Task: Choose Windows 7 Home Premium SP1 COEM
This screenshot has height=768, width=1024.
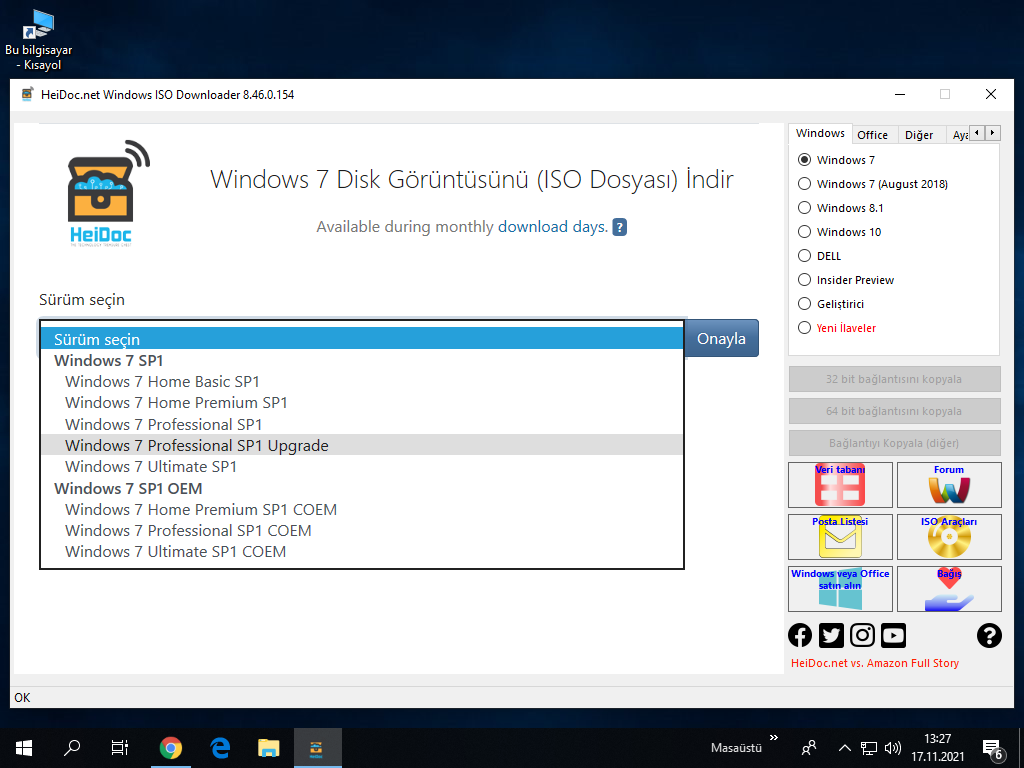Action: pos(362,509)
